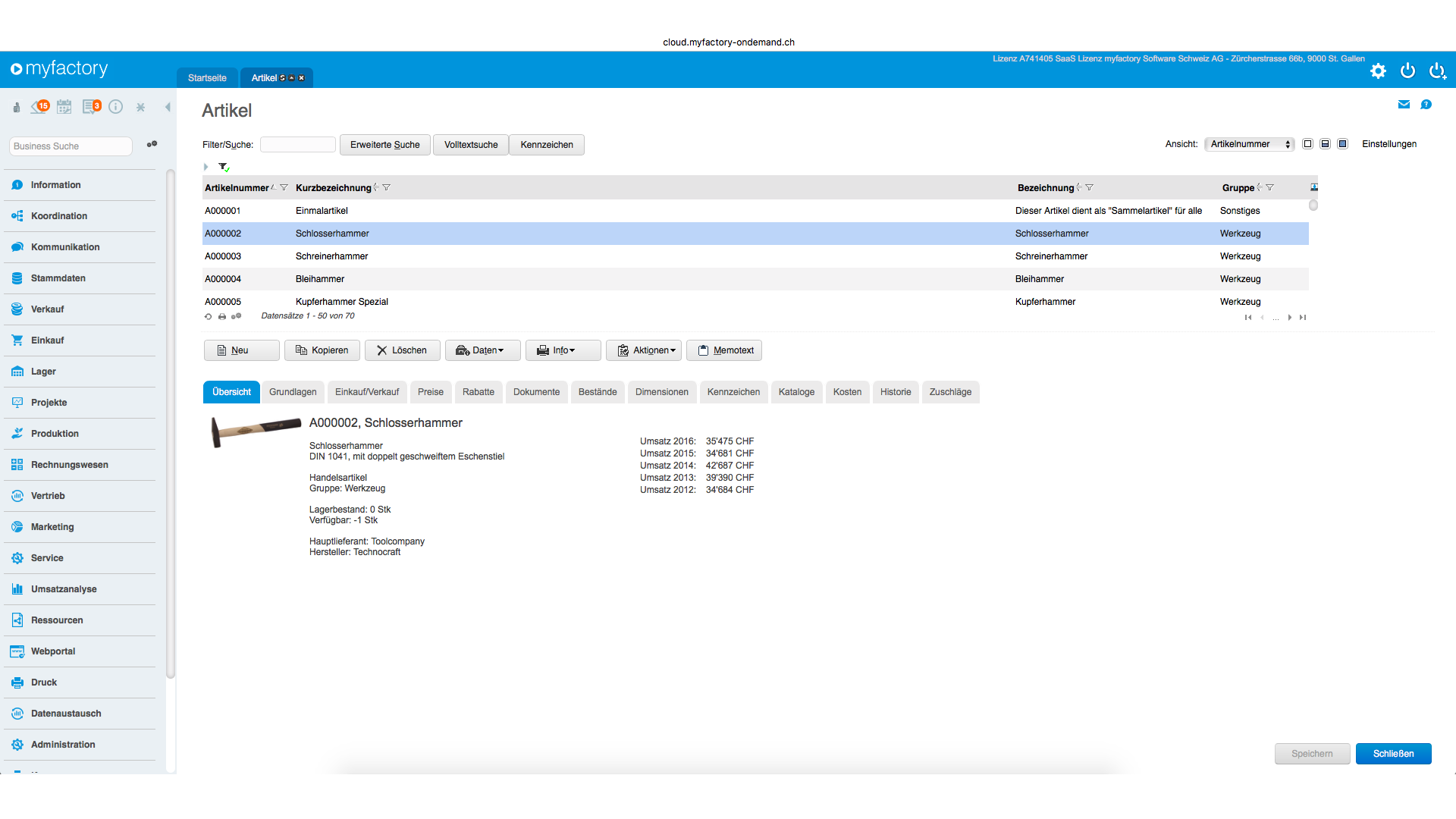This screenshot has width=1456, height=819.
Task: Click the envelope mail icon
Action: pos(1404,105)
